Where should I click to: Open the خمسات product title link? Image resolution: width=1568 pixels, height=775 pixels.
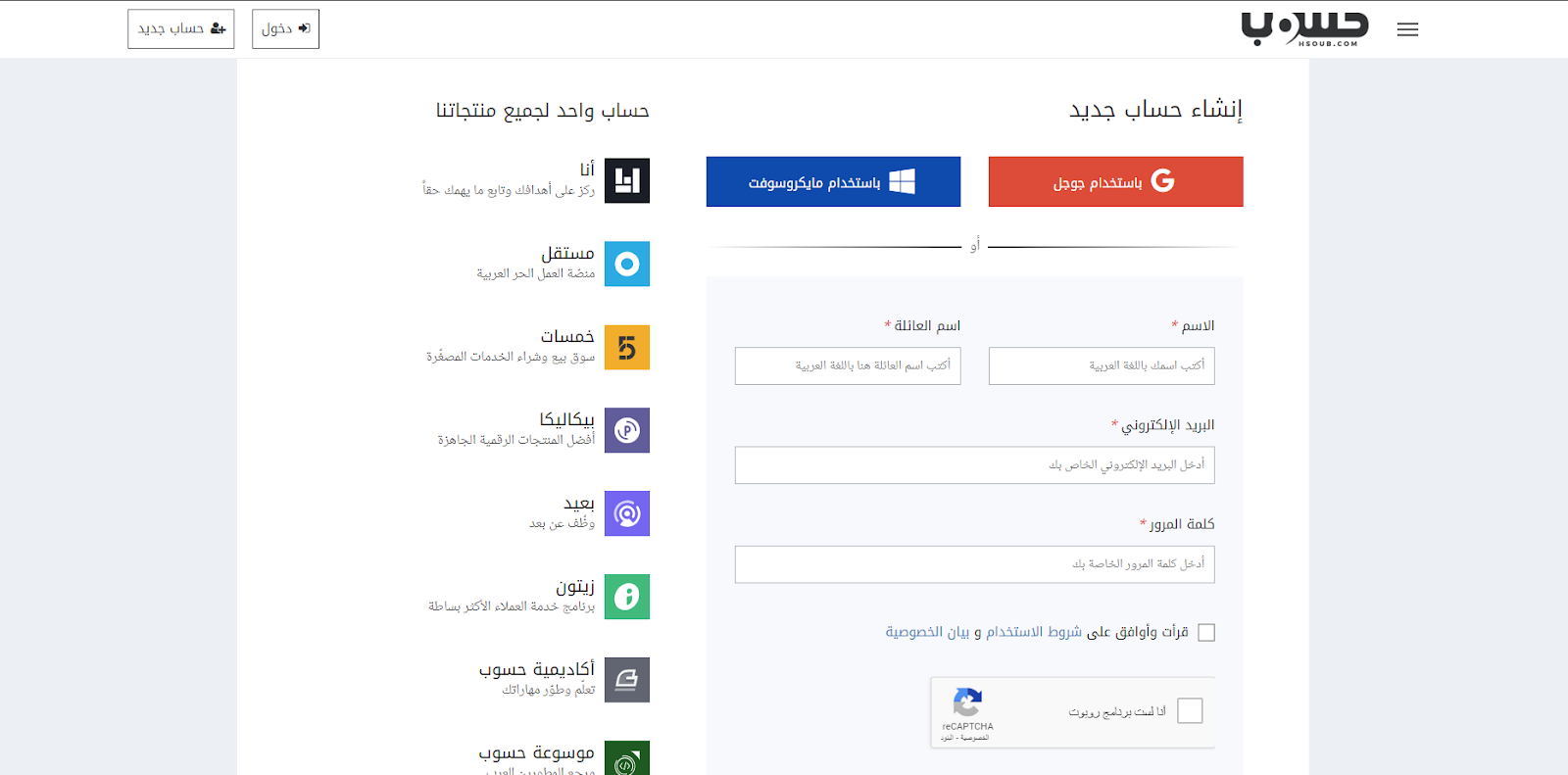click(567, 336)
